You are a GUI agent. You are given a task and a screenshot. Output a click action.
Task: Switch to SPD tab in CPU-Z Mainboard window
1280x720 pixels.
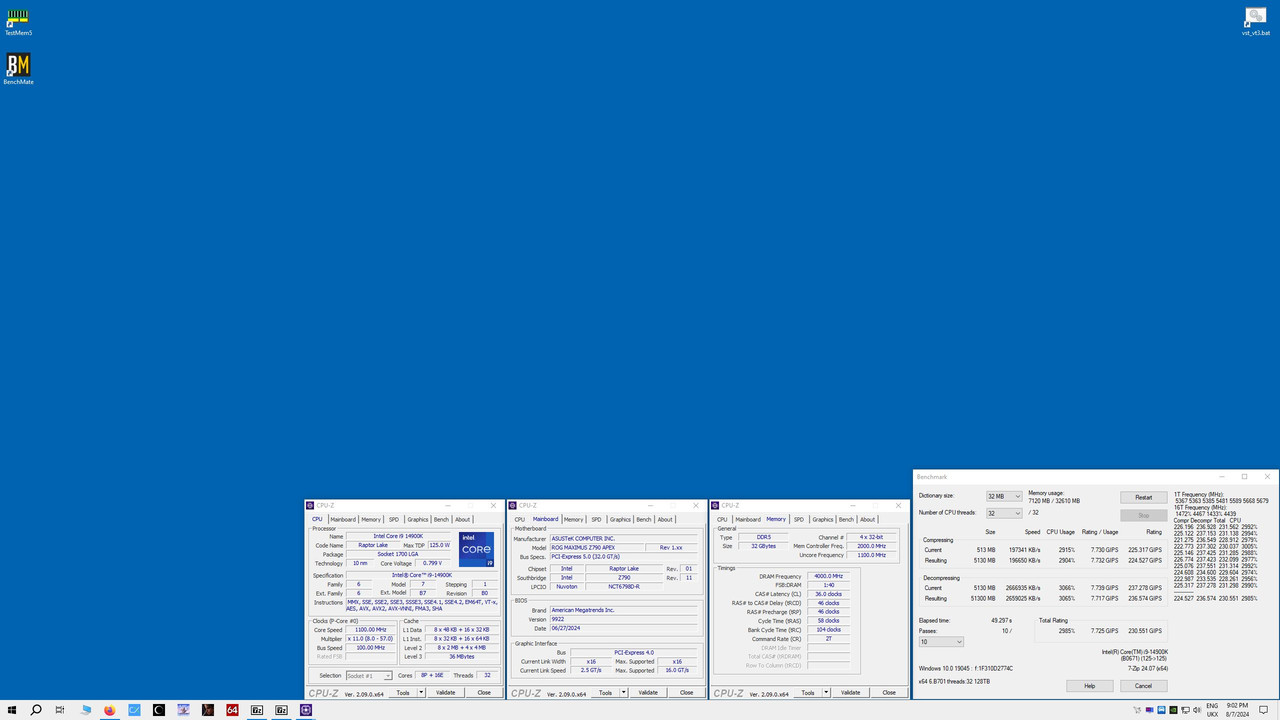click(596, 519)
